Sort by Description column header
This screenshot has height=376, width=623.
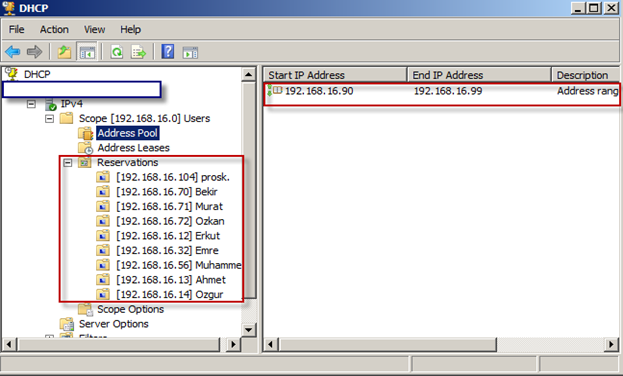click(586, 75)
